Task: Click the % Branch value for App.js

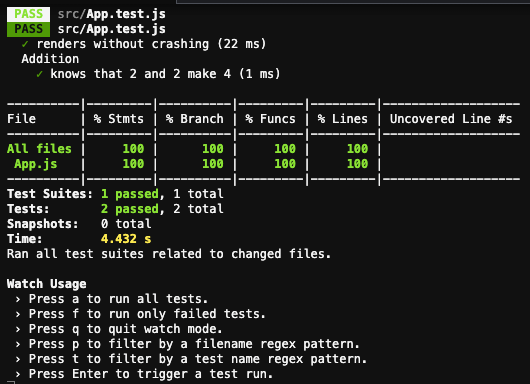Action: click(x=213, y=164)
